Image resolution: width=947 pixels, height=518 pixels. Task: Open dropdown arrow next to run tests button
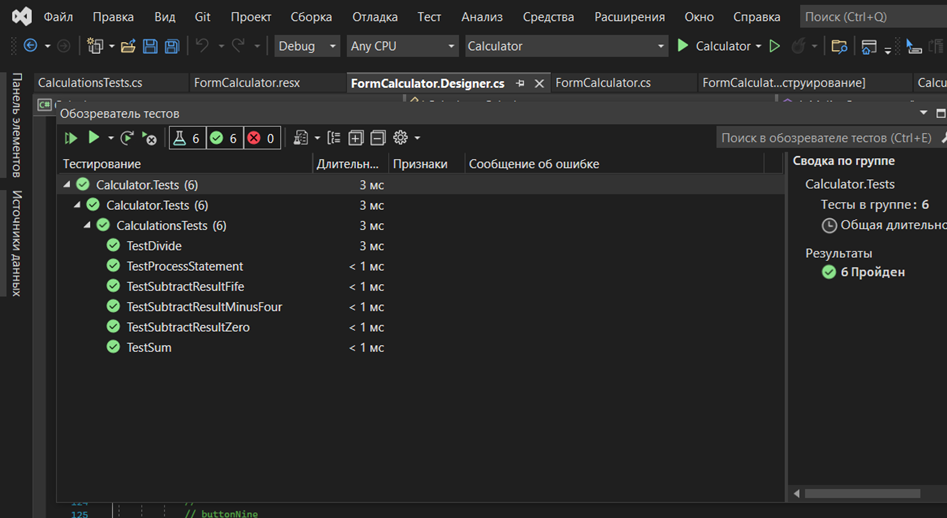pos(111,138)
